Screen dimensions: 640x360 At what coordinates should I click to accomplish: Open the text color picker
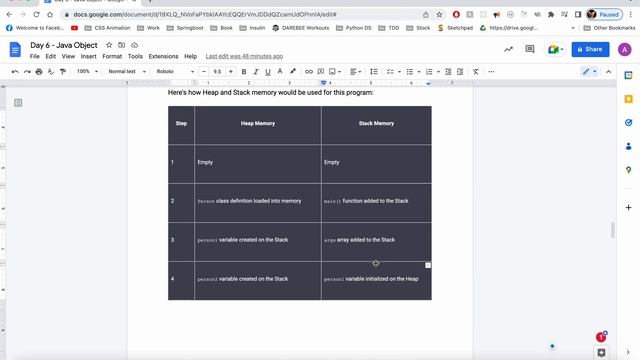(x=280, y=71)
